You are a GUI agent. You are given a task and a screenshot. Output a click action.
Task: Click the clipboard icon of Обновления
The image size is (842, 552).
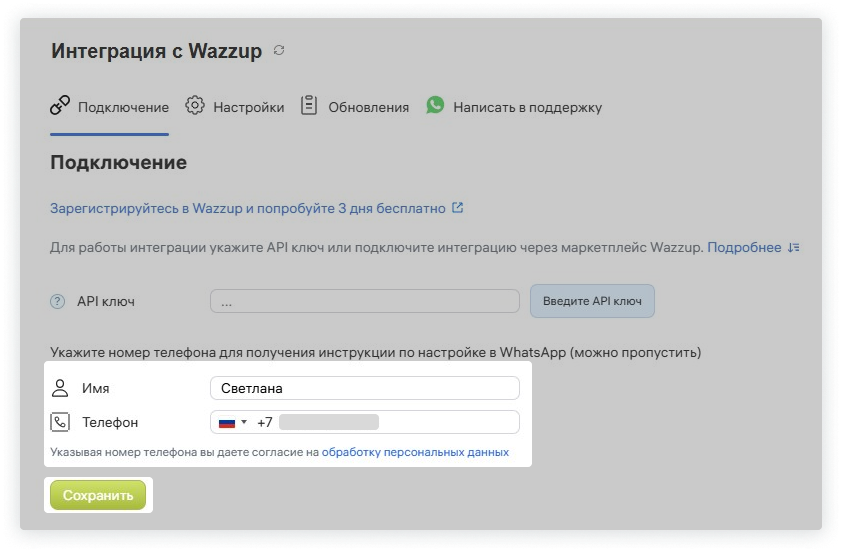click(309, 105)
